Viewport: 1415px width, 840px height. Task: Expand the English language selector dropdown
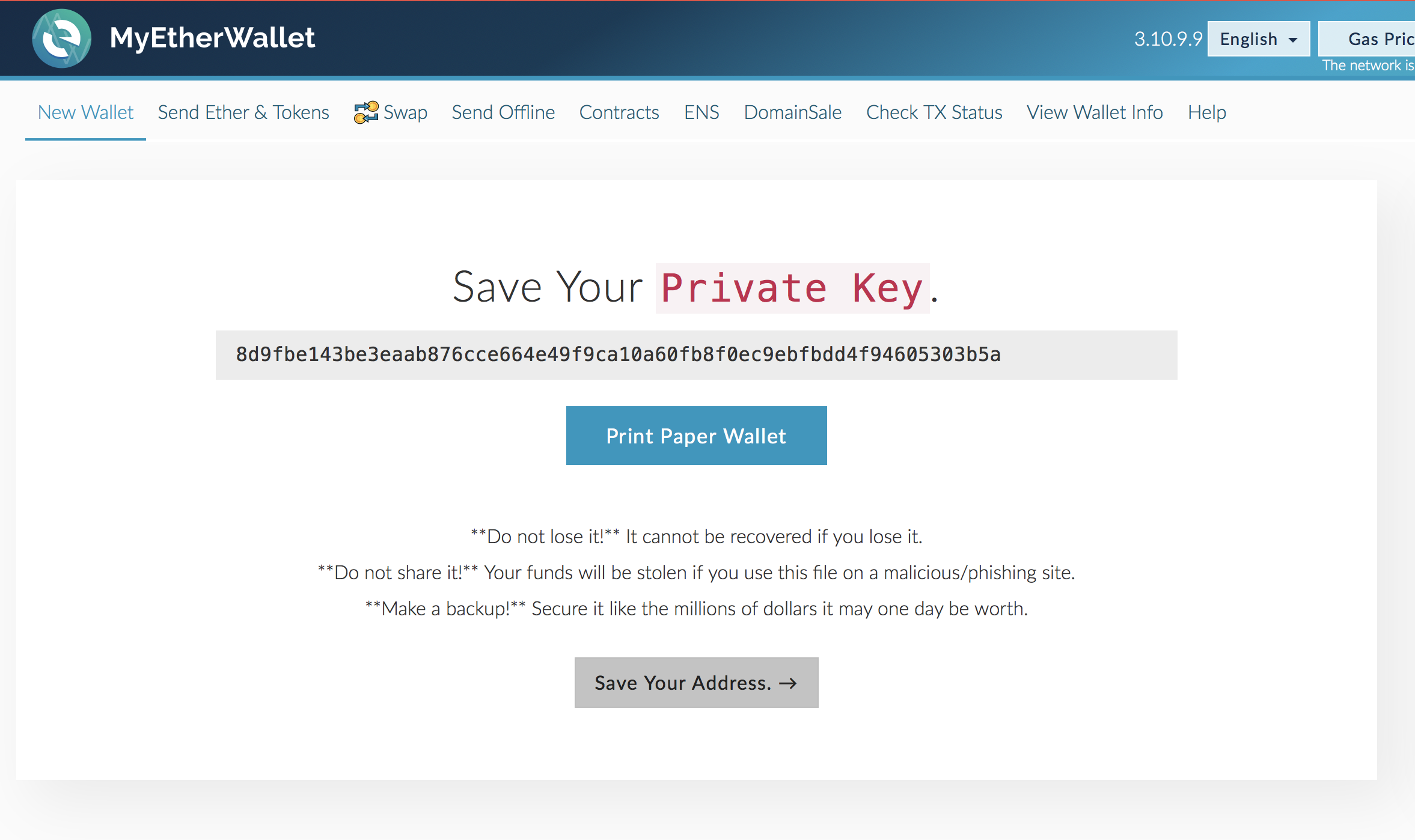1258,39
